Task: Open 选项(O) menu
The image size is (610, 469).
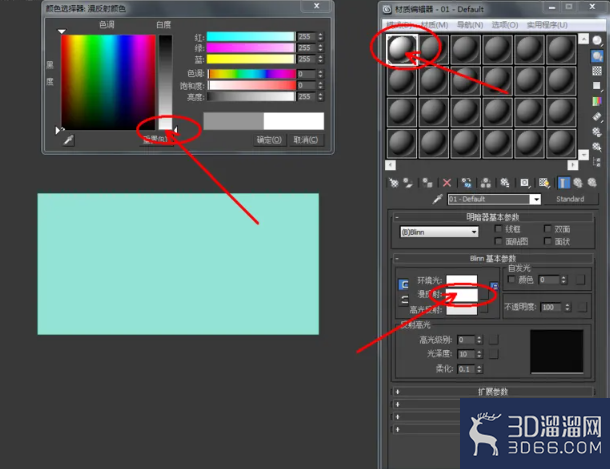Action: click(x=505, y=25)
